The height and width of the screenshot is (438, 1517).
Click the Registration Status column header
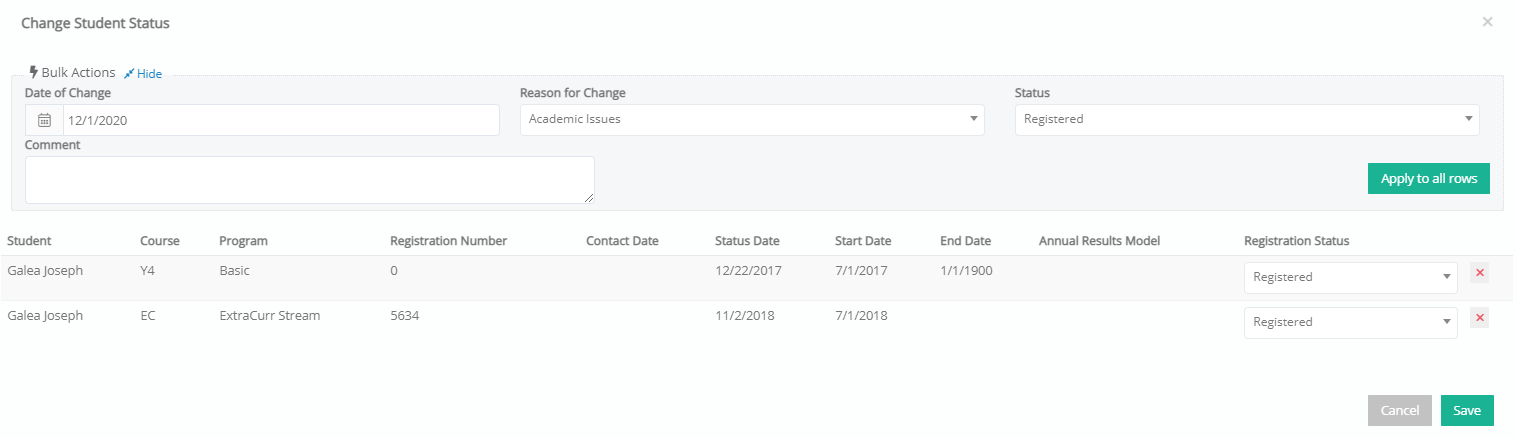[x=1296, y=241]
